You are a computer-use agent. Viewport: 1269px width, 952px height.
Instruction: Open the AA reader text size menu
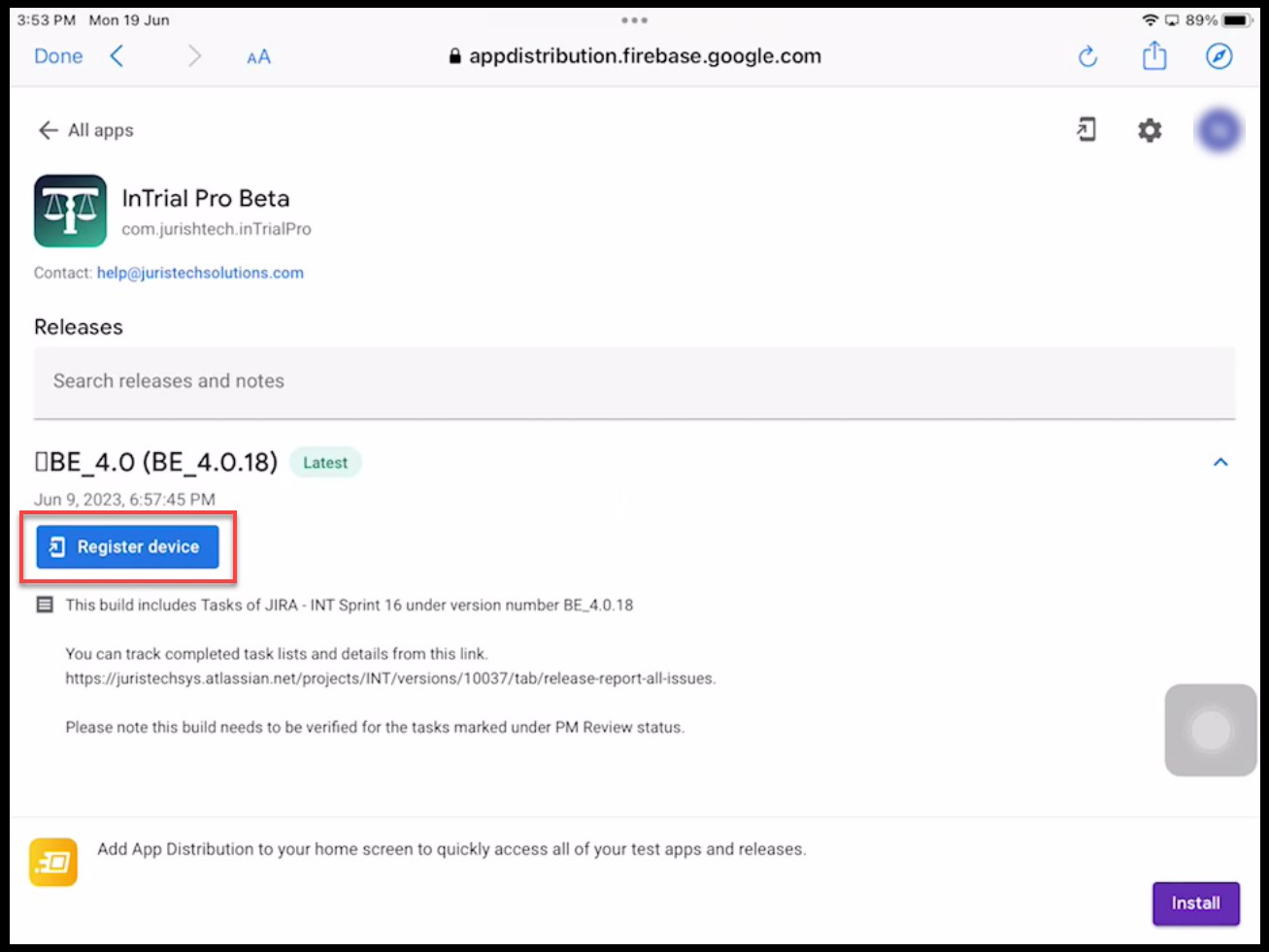pos(258,57)
